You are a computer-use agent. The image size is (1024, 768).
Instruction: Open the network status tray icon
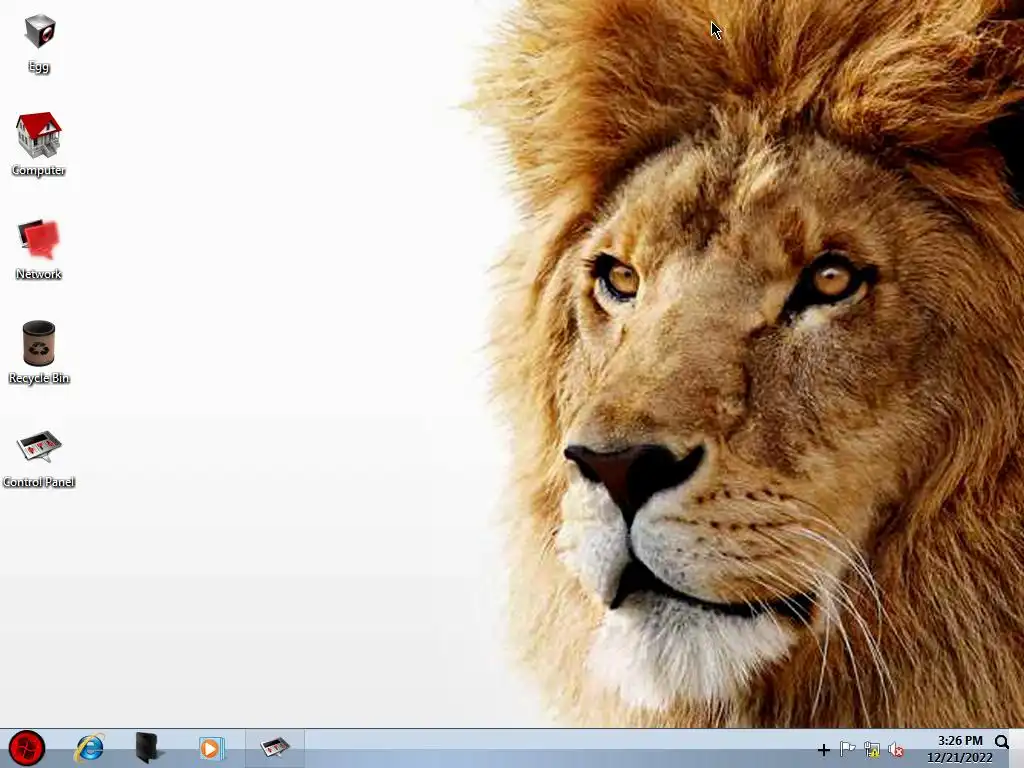coord(872,750)
